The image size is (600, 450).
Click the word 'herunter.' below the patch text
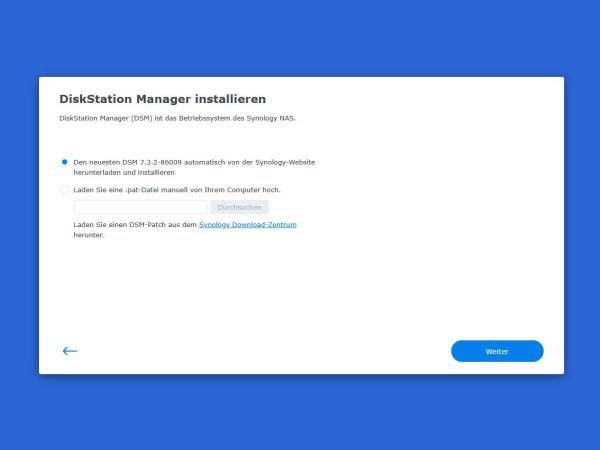click(89, 235)
